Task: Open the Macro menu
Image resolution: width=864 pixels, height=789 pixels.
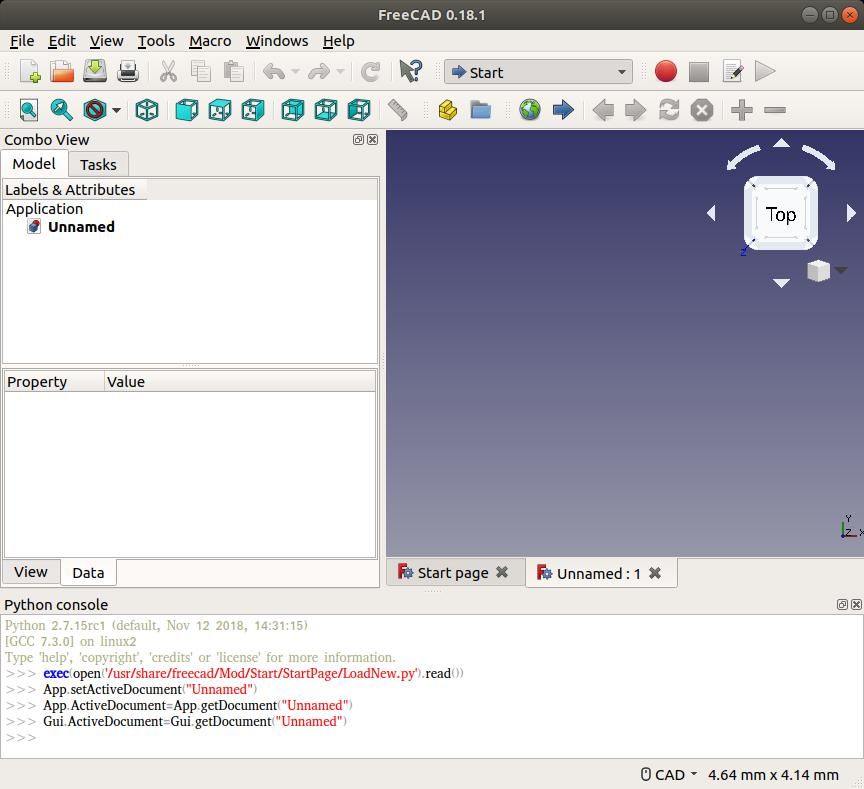Action: tap(210, 41)
